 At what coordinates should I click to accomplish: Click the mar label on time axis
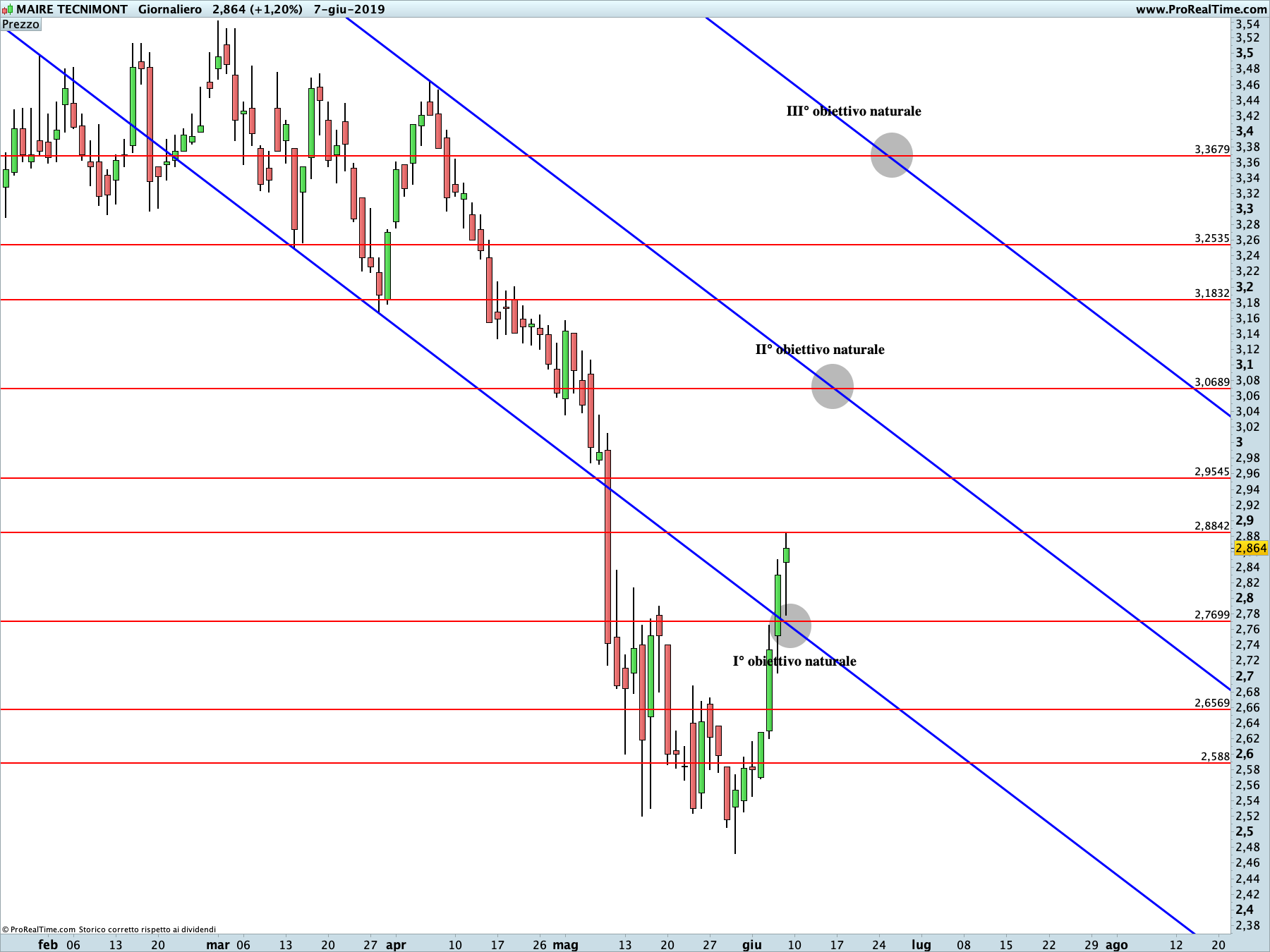pos(218,944)
